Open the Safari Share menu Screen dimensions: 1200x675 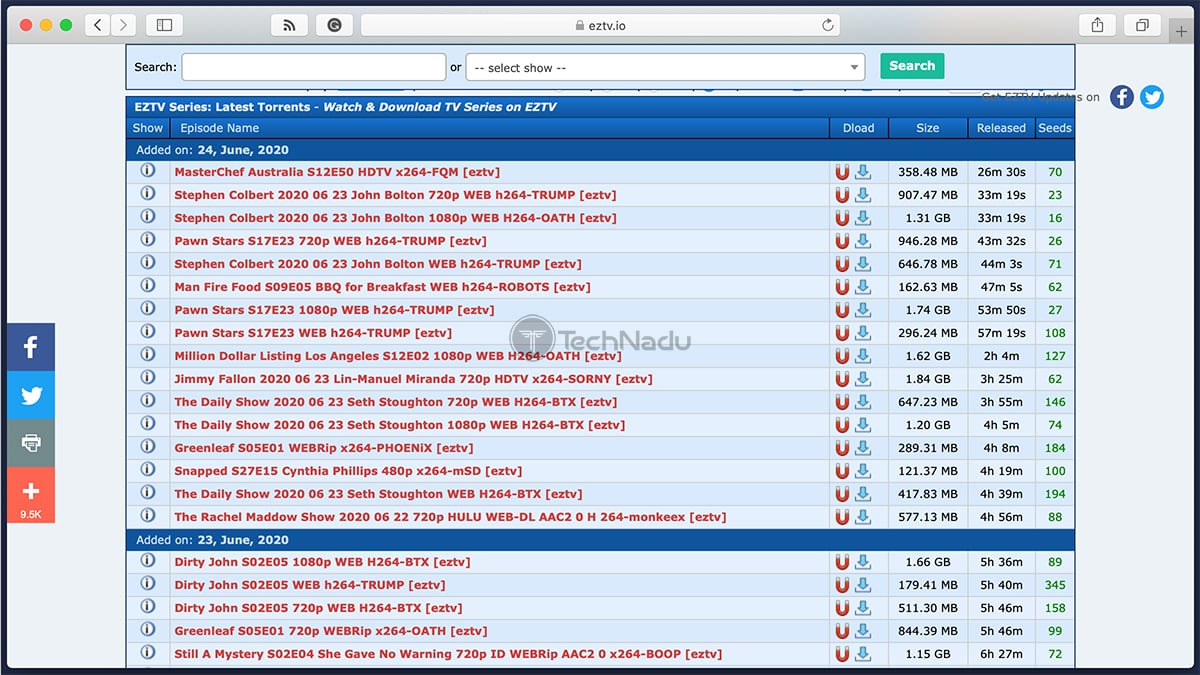click(x=1097, y=25)
